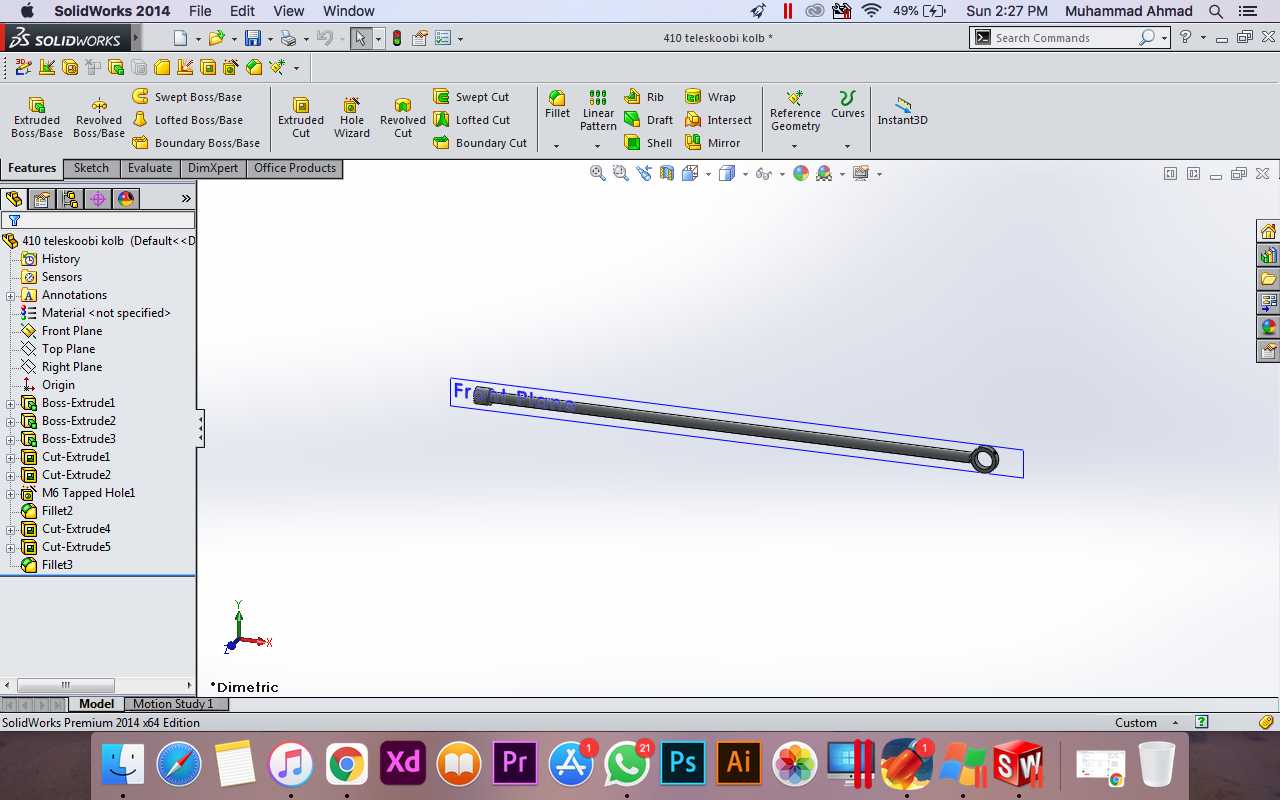This screenshot has width=1280, height=800.
Task: Open the Window menu
Action: click(349, 11)
